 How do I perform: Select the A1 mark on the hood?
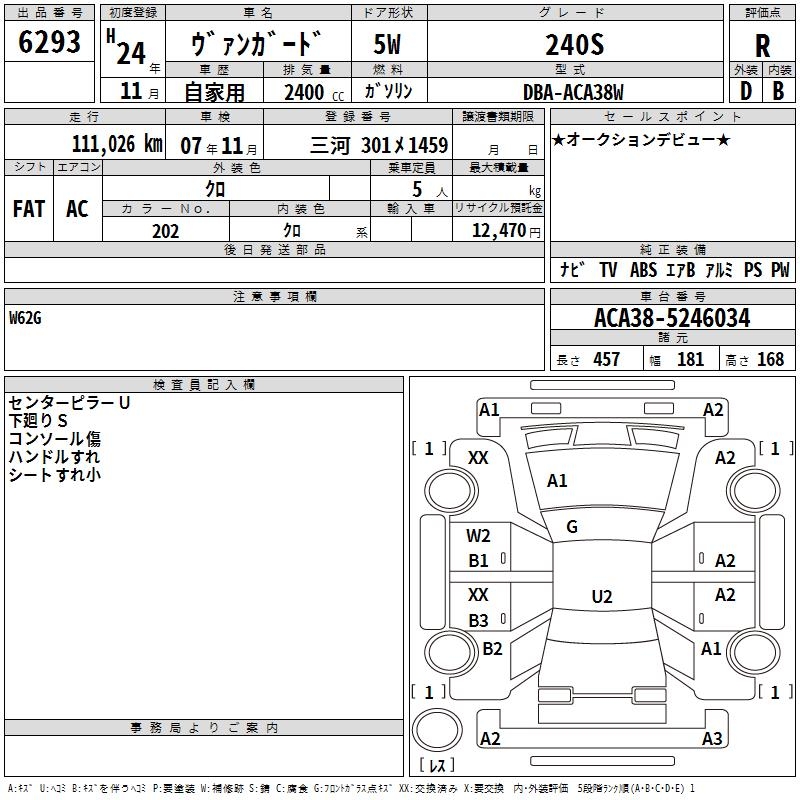(557, 481)
